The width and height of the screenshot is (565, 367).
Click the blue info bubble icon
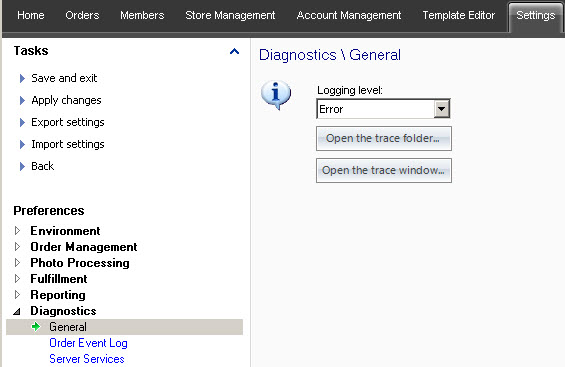tap(276, 95)
